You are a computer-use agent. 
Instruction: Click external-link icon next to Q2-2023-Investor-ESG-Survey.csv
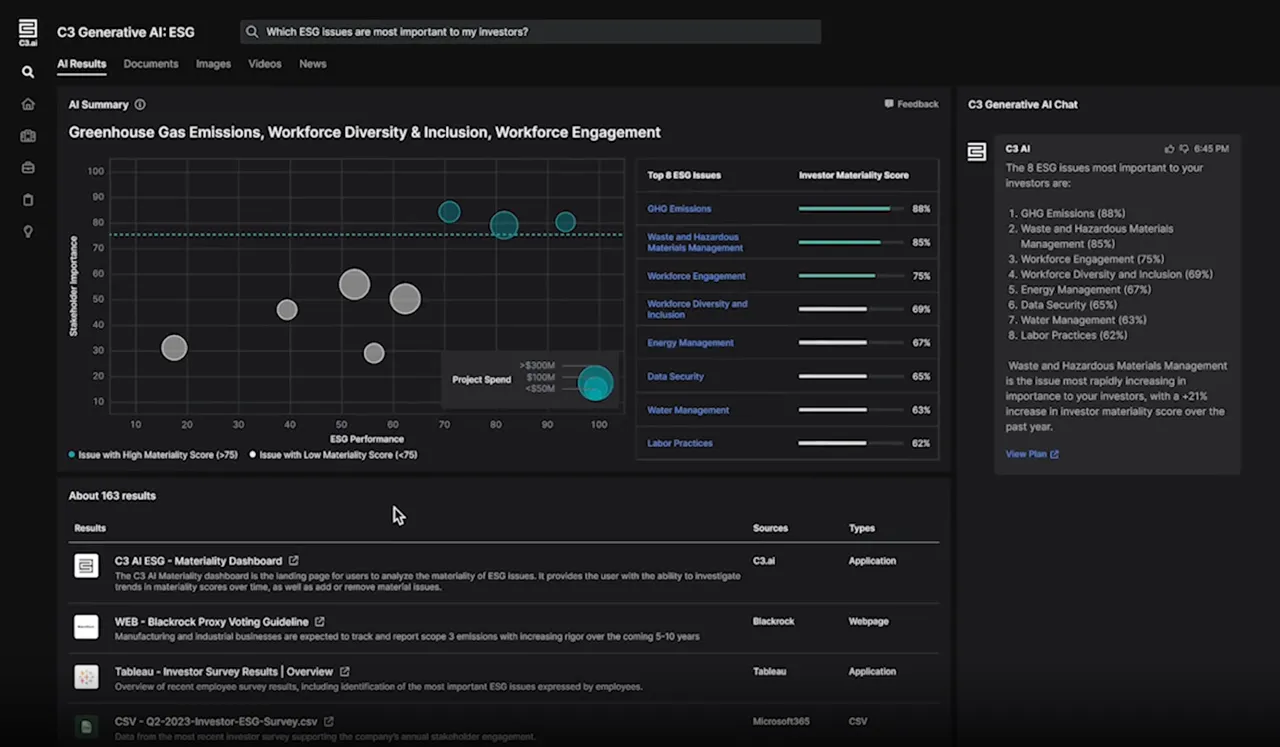329,722
